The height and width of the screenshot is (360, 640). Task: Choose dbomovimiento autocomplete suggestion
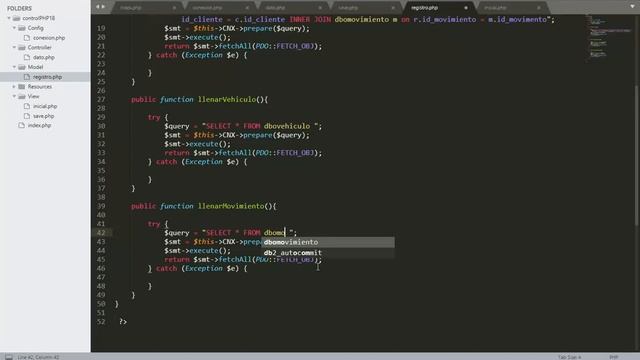(328, 242)
